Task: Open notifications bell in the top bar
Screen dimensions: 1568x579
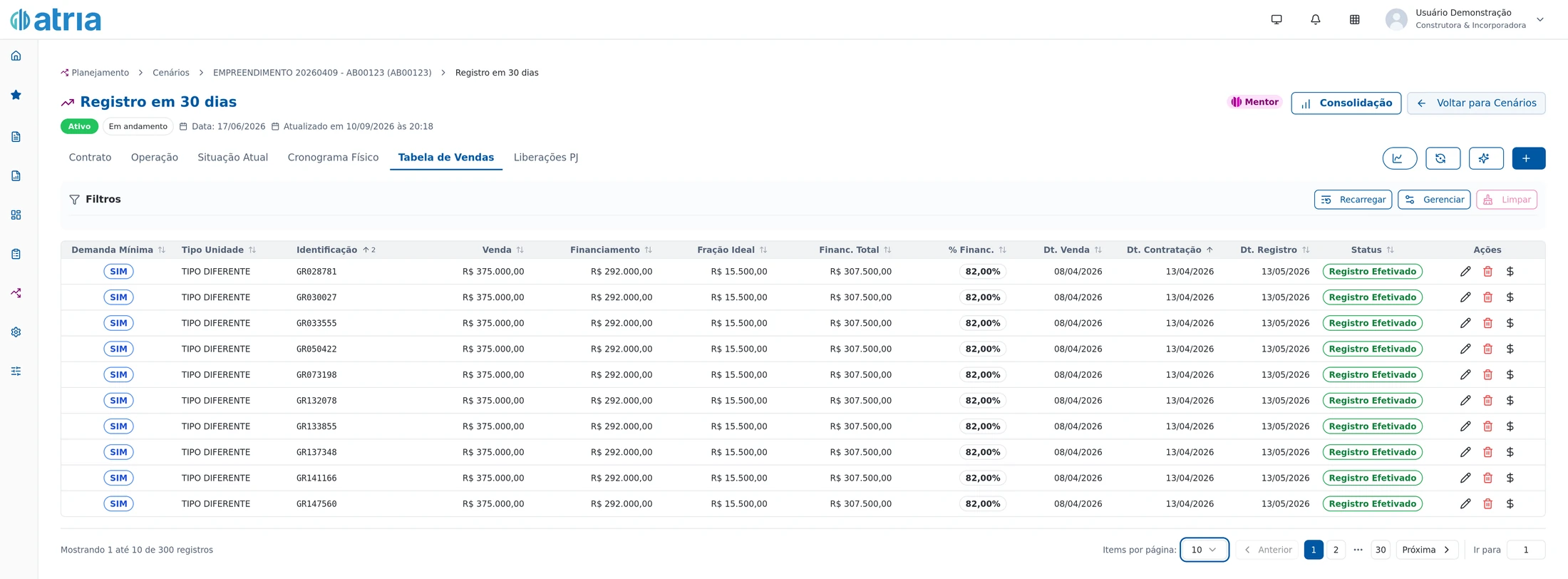Action: click(x=1316, y=20)
